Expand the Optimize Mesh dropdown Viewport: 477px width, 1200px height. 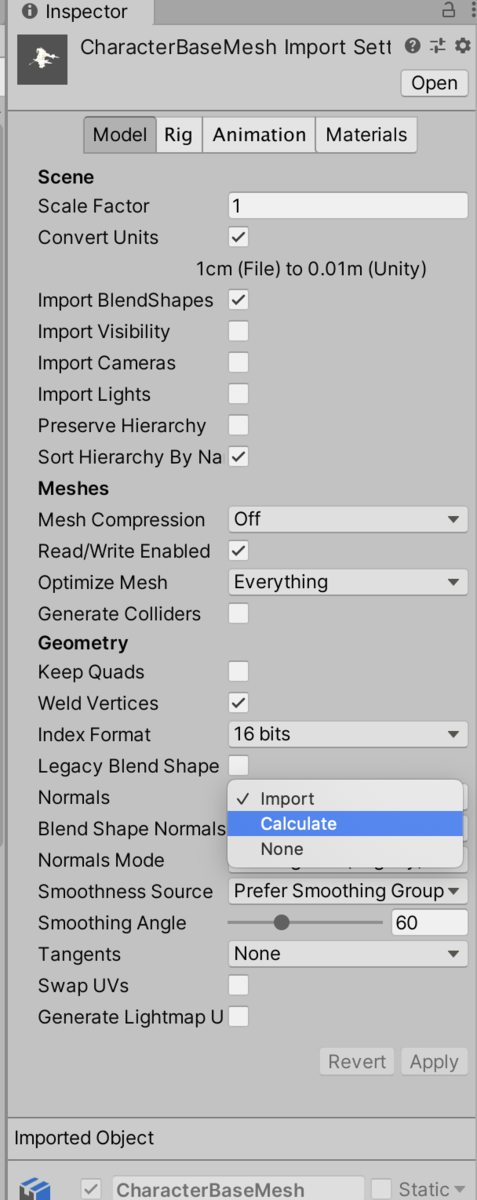tap(348, 582)
